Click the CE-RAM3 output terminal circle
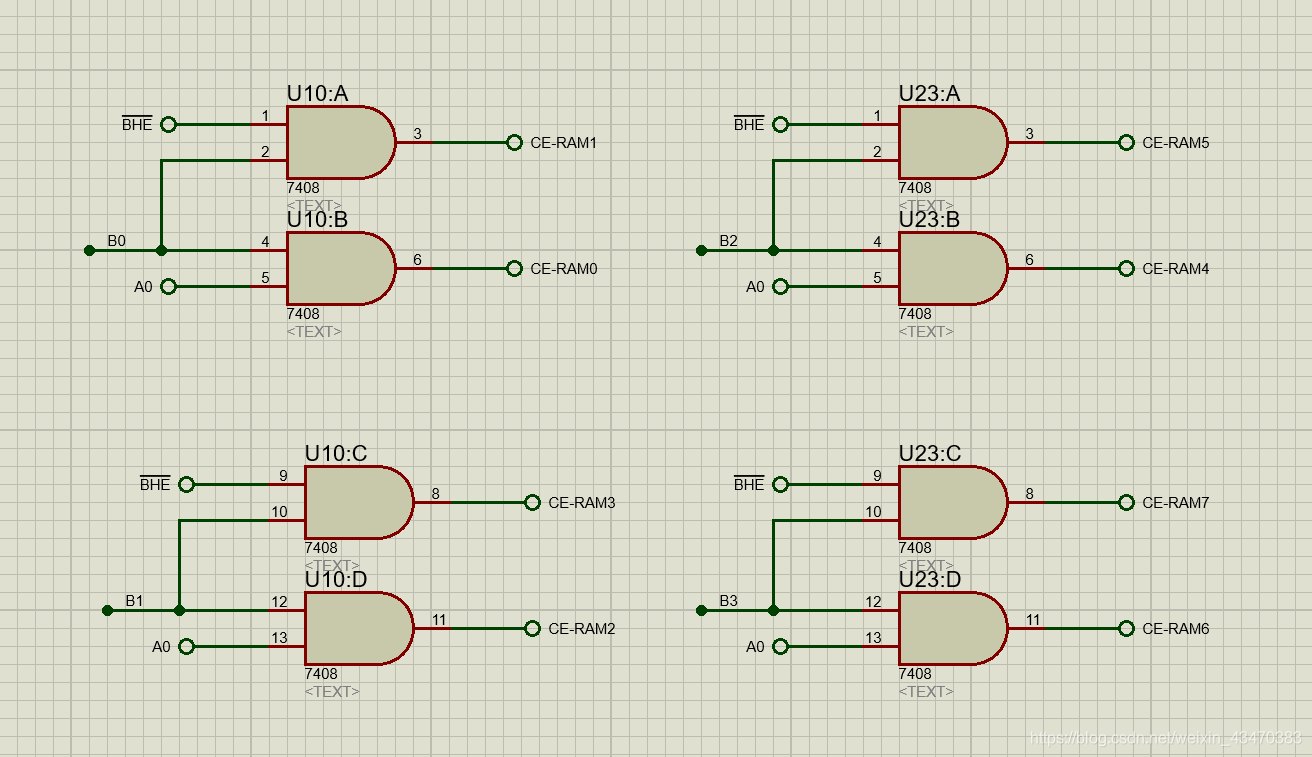 (532, 503)
